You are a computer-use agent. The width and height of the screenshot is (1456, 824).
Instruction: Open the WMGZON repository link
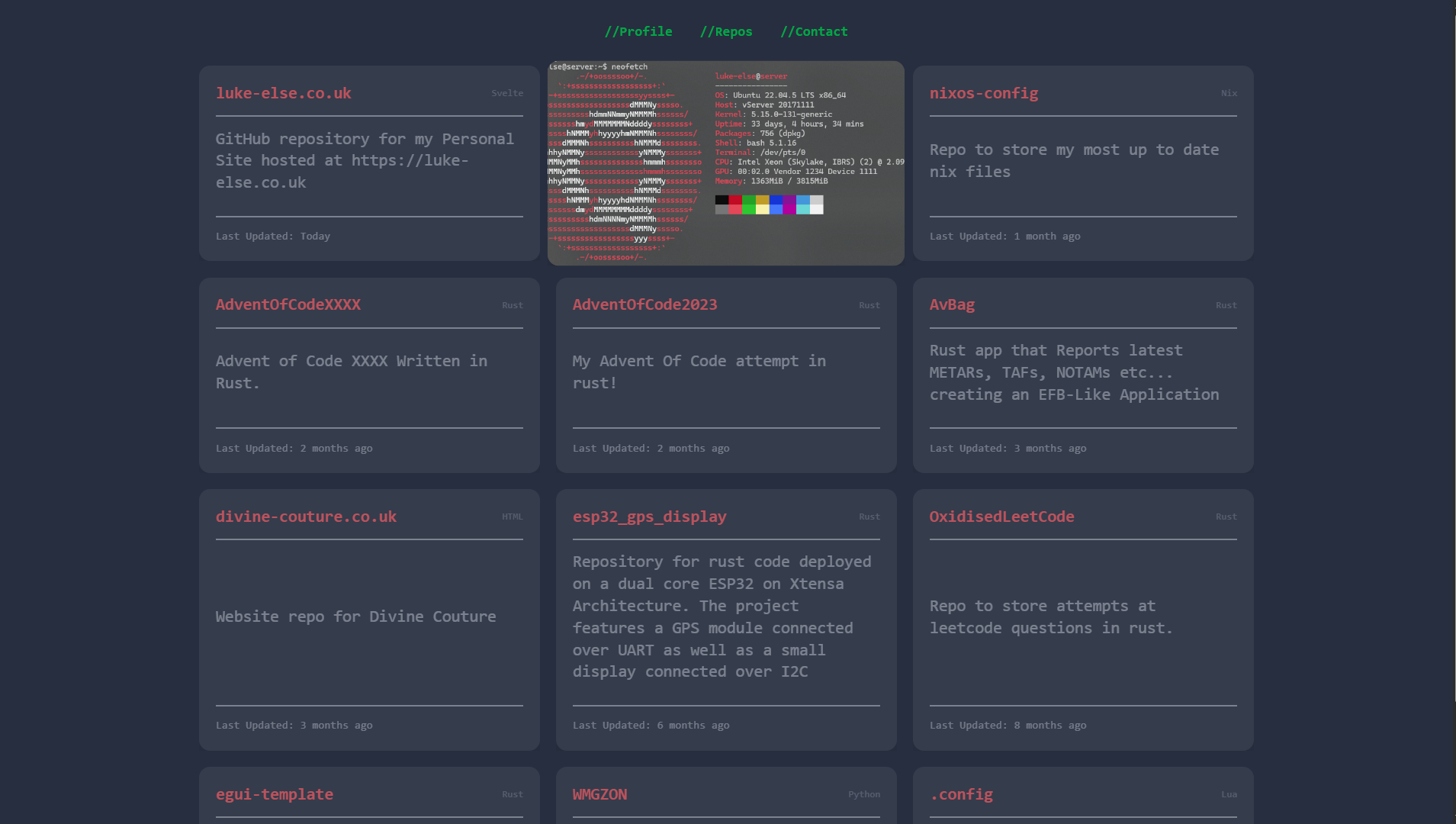pos(599,794)
